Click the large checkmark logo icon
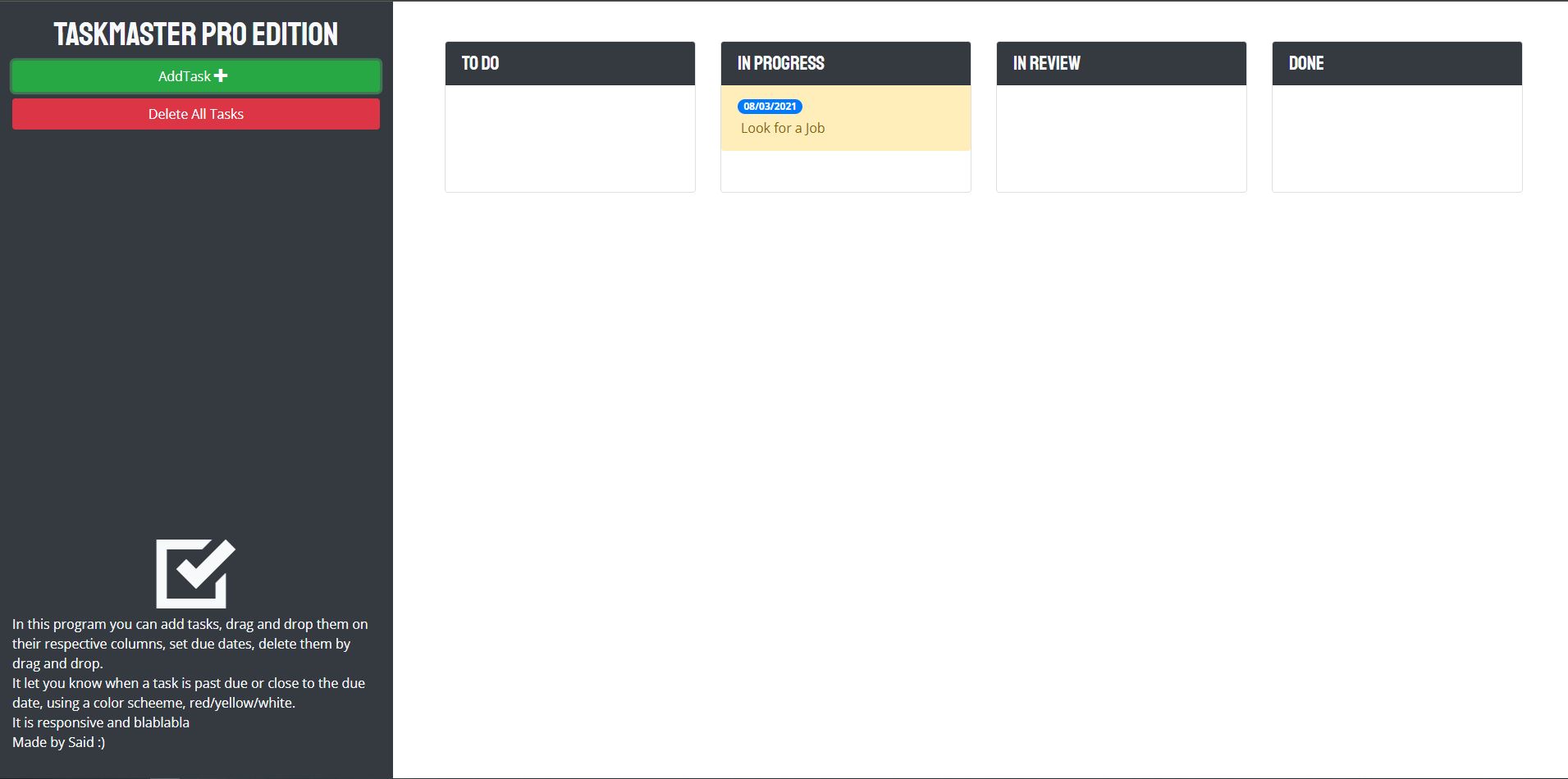The image size is (1568, 779). click(x=196, y=573)
